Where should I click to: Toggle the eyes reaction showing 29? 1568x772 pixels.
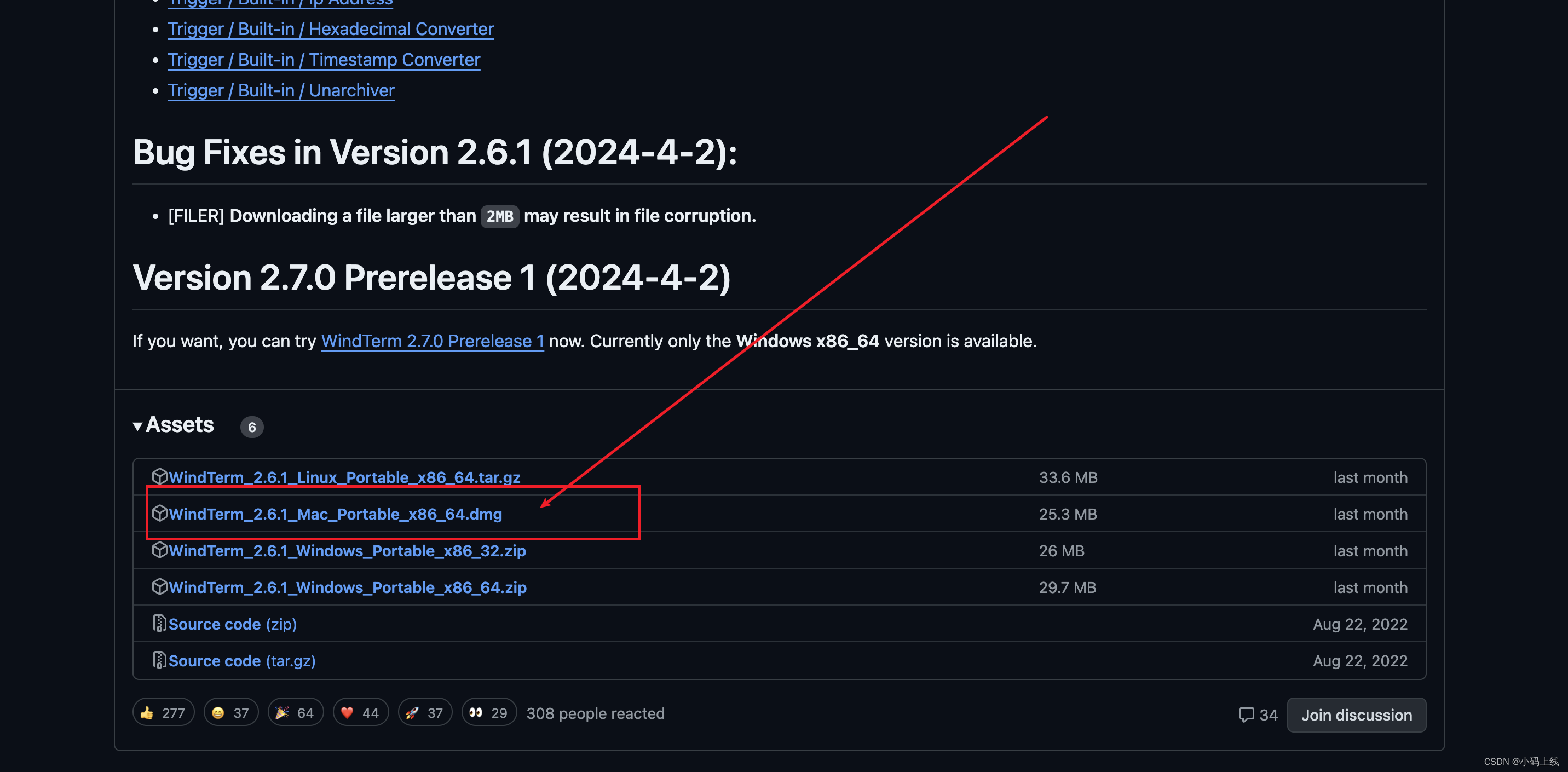(x=489, y=712)
